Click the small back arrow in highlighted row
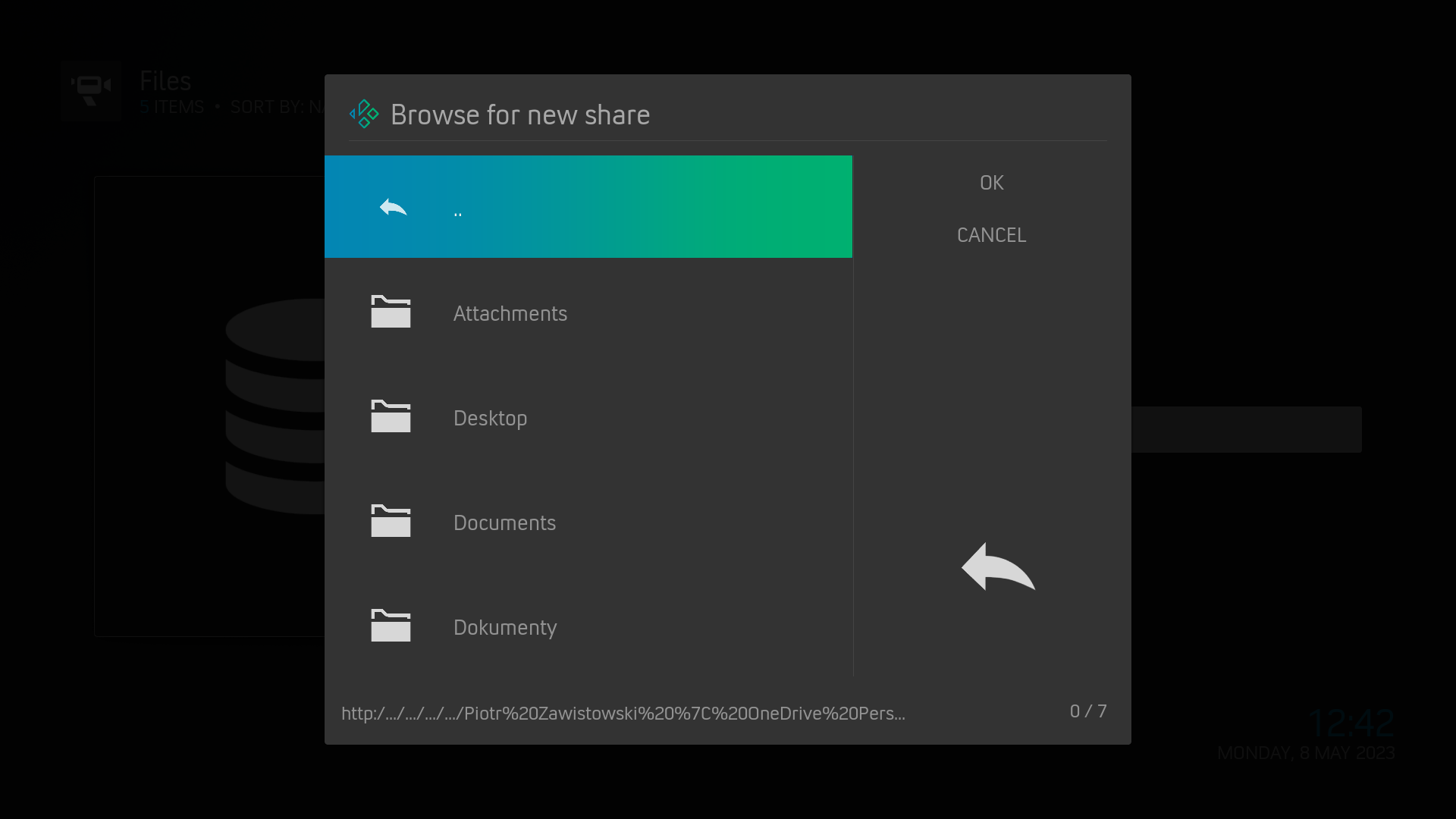Viewport: 1456px width, 819px height. click(393, 207)
